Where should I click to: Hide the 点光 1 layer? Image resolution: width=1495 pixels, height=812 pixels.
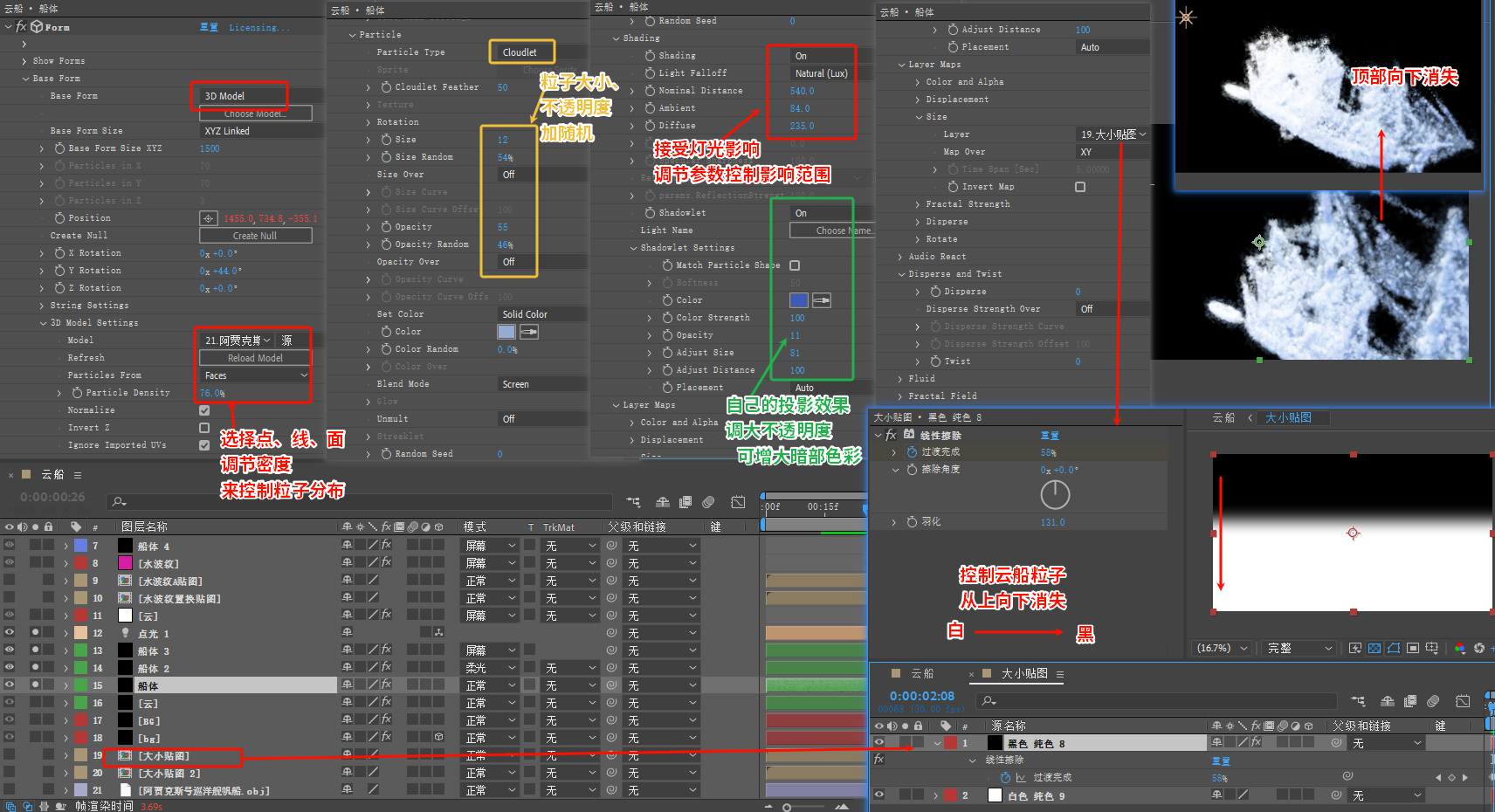click(x=10, y=633)
